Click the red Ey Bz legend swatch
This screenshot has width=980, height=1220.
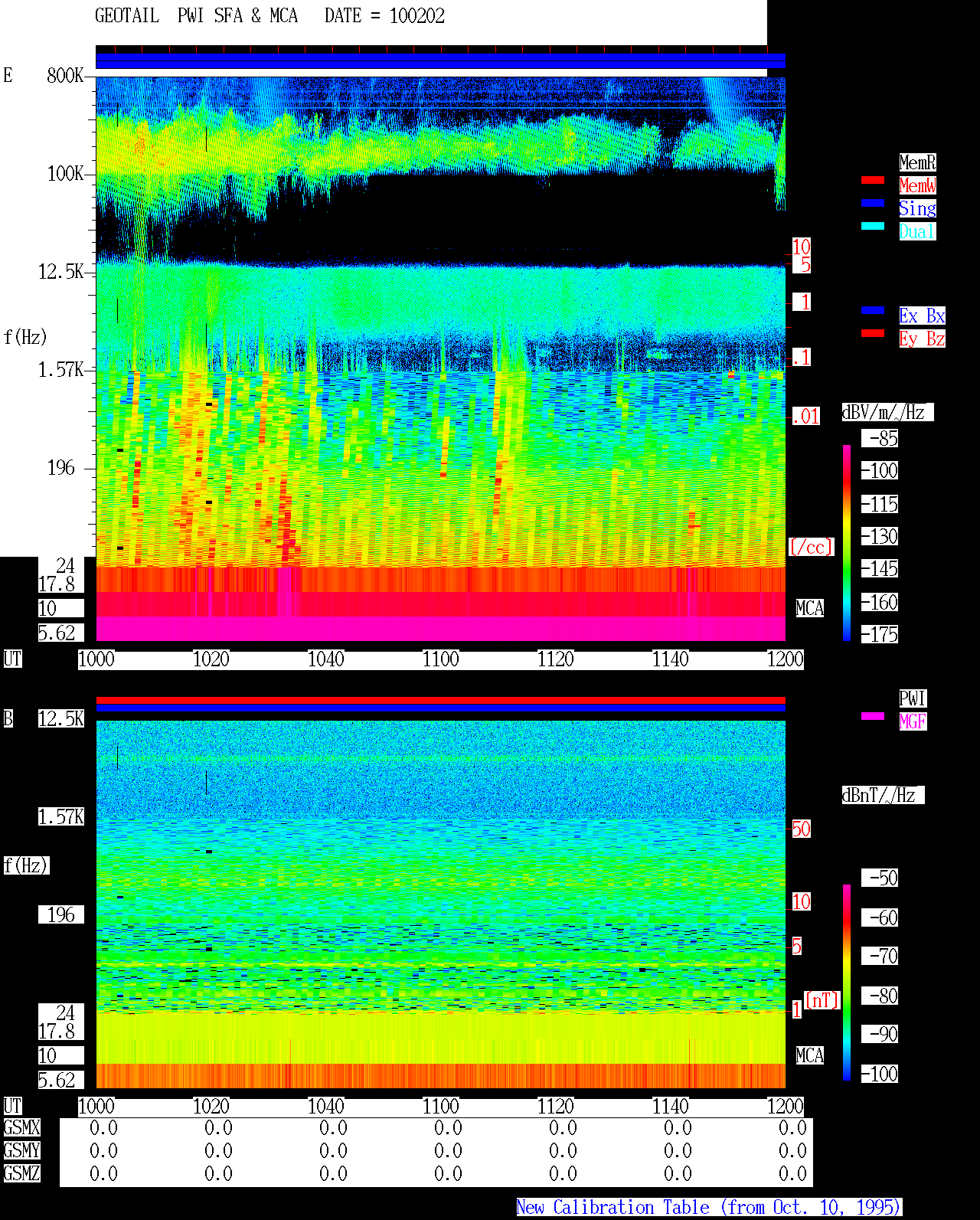click(x=873, y=333)
